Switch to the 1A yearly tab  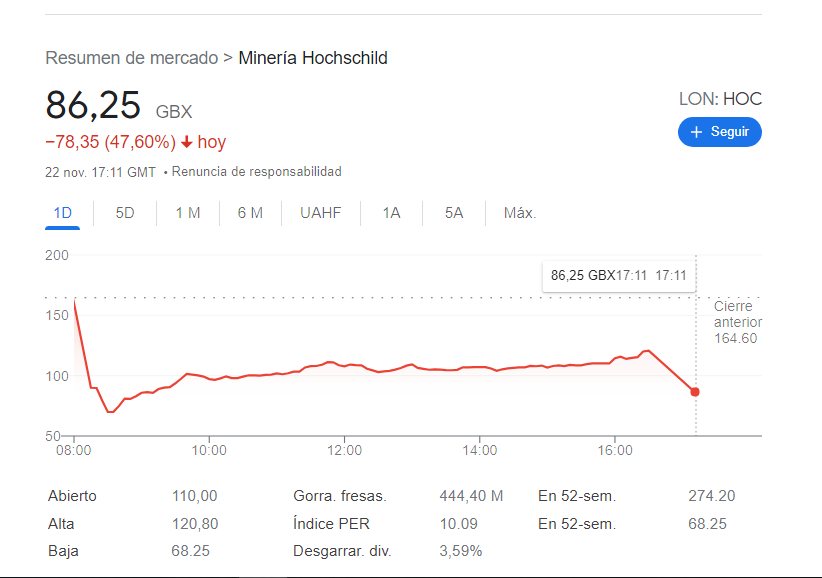click(391, 213)
